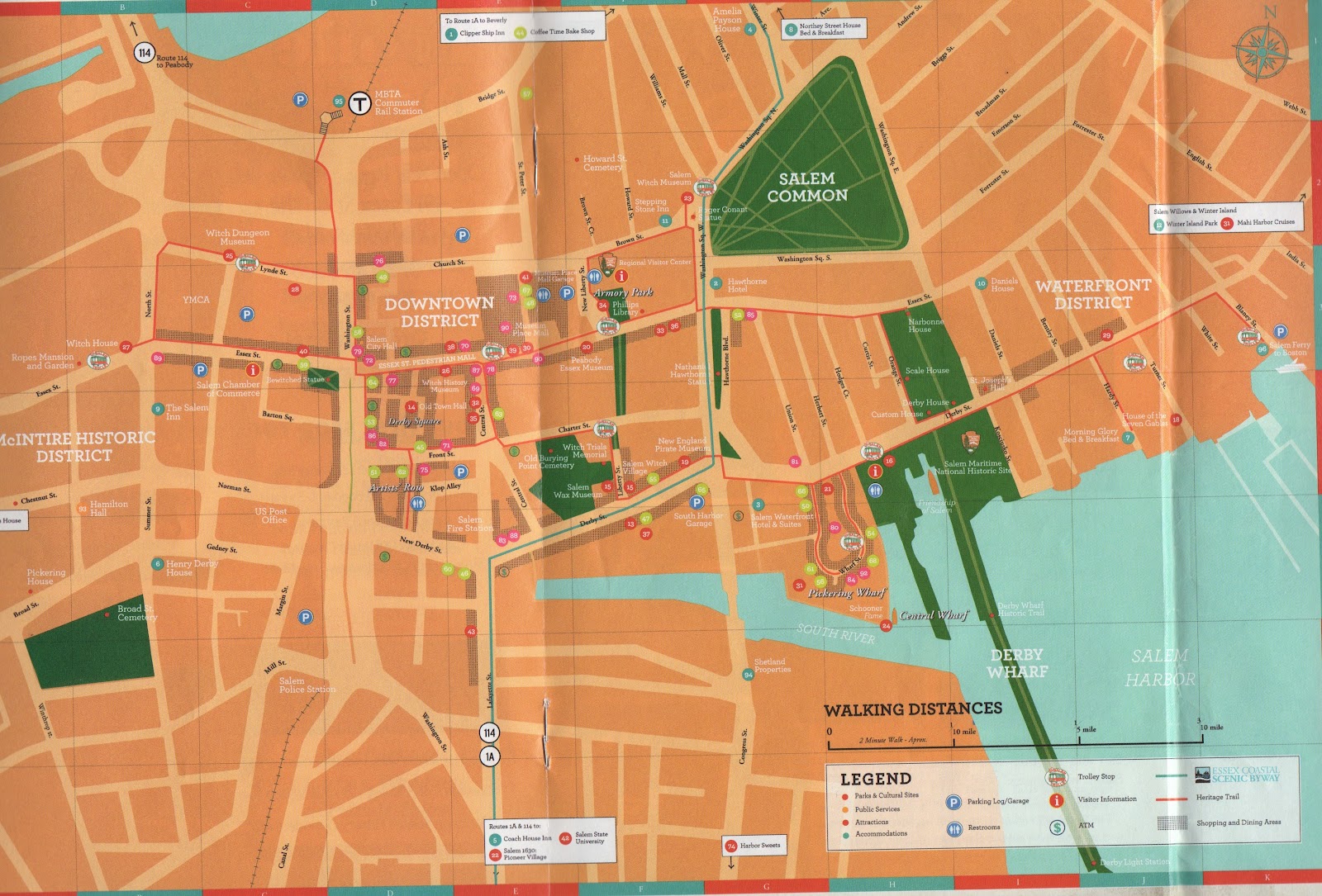
Task: Click the "DERBY WHARF" label
Action: point(1017,663)
